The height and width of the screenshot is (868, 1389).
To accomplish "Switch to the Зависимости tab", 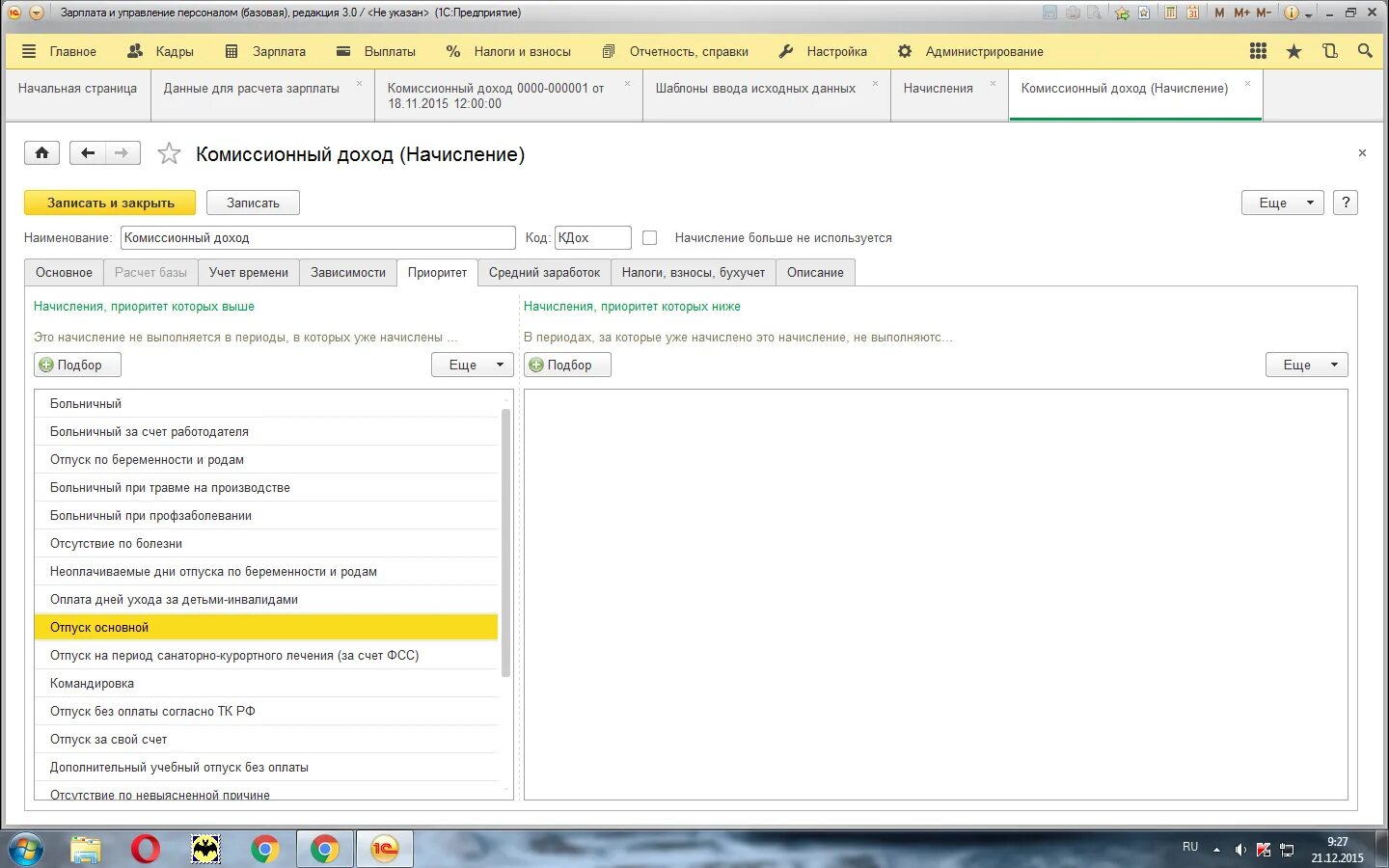I will click(348, 272).
